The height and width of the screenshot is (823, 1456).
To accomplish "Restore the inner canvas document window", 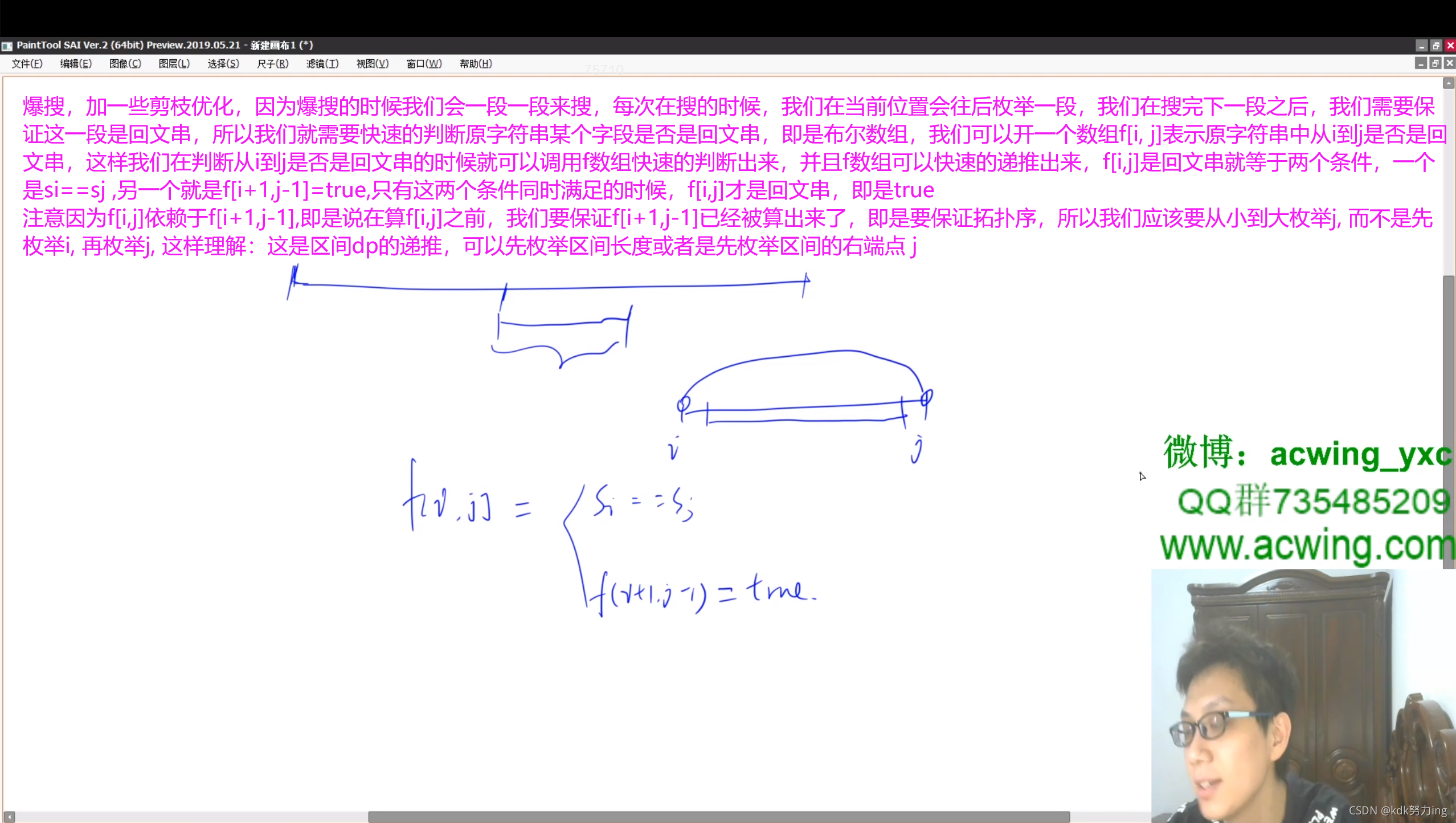I will coord(1435,63).
